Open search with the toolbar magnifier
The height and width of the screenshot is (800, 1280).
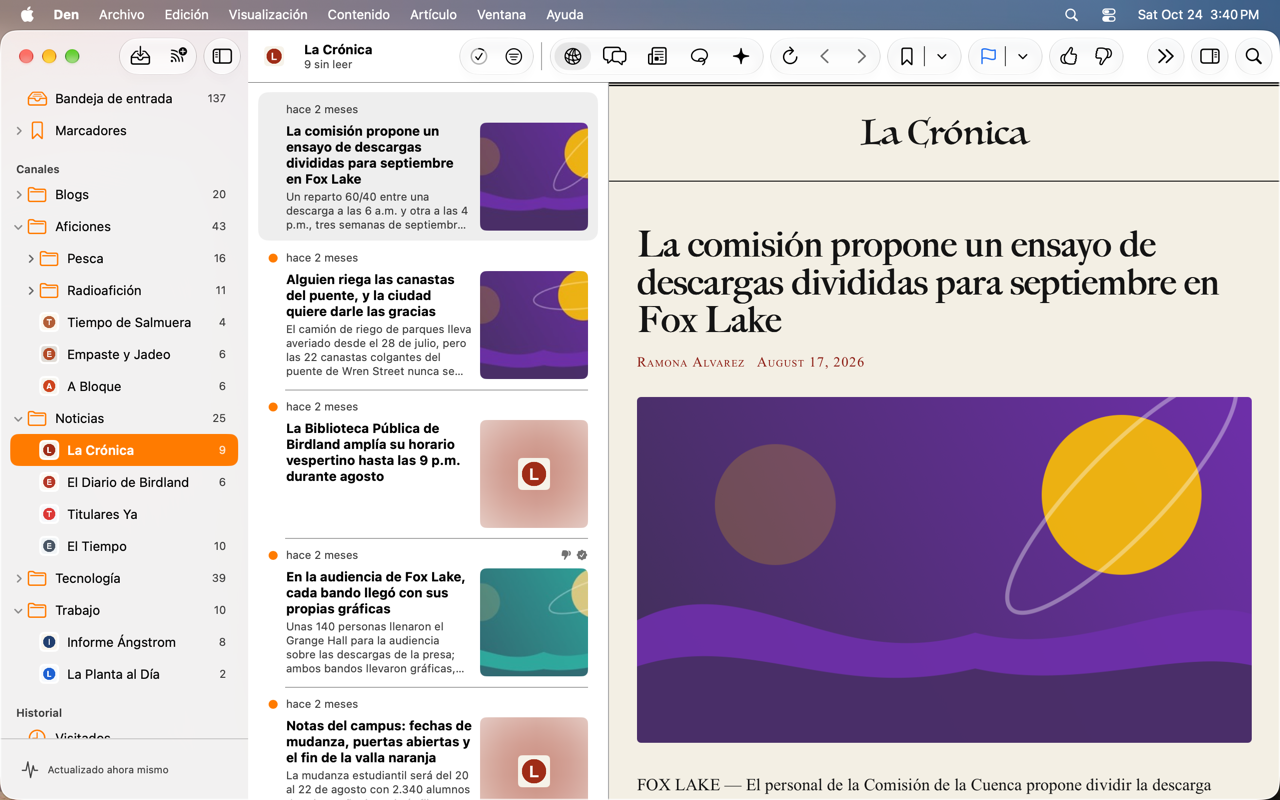[x=1254, y=57]
